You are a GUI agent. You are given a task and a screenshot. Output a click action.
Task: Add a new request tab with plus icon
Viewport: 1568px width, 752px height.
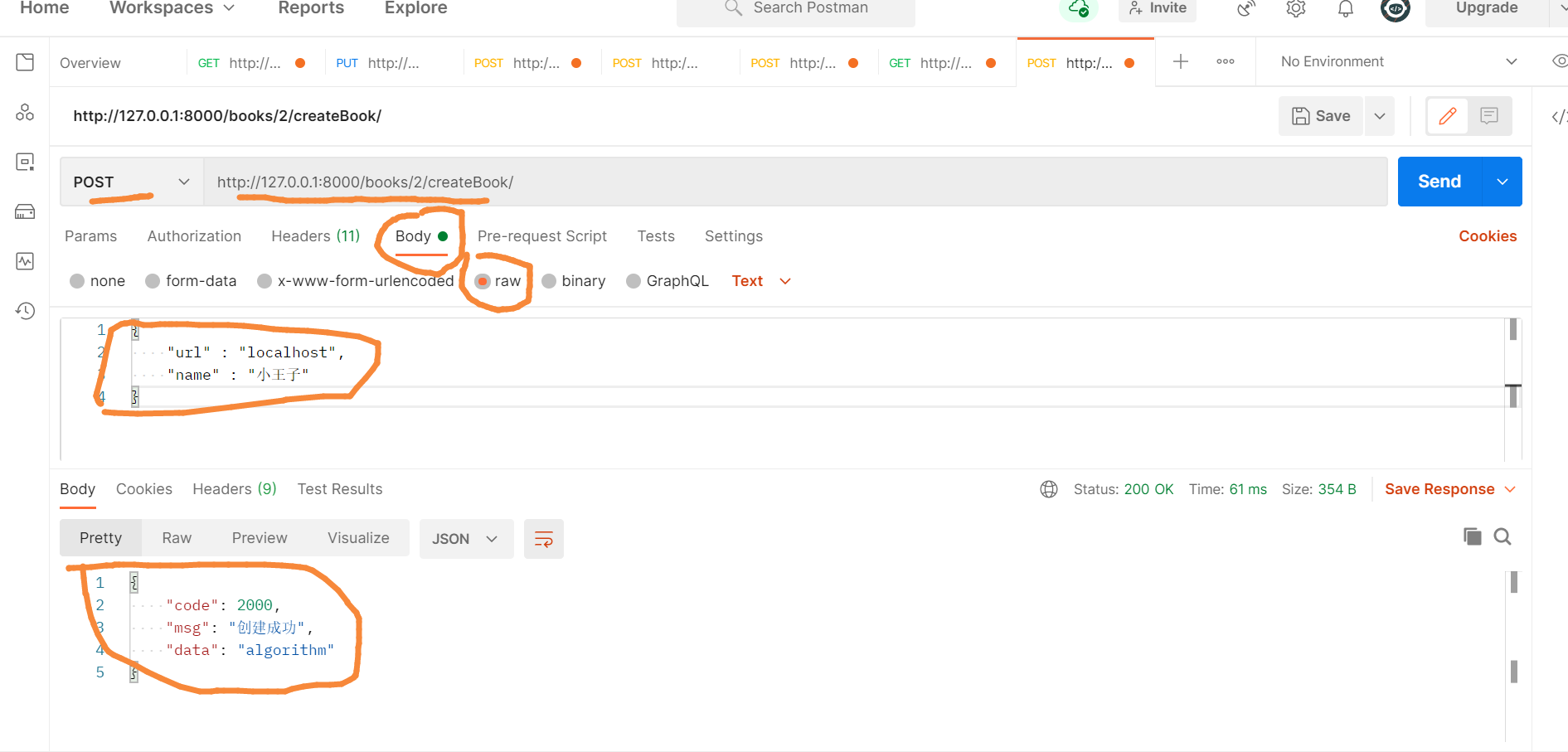click(x=1181, y=61)
